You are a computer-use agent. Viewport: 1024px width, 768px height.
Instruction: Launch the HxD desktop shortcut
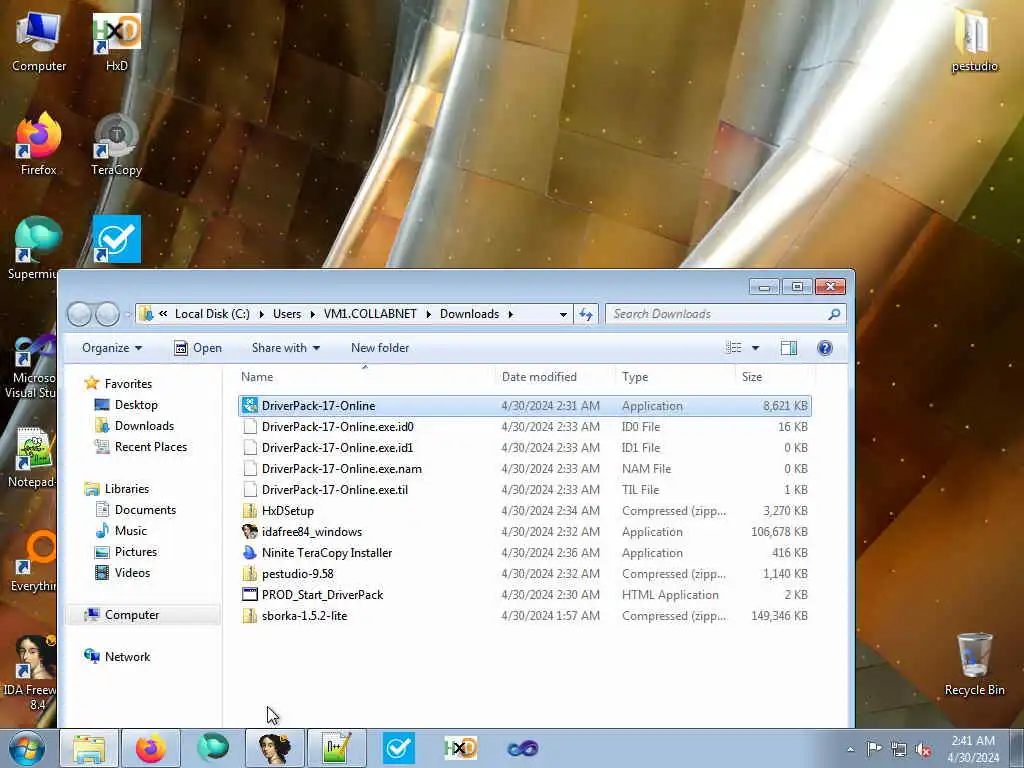(117, 42)
